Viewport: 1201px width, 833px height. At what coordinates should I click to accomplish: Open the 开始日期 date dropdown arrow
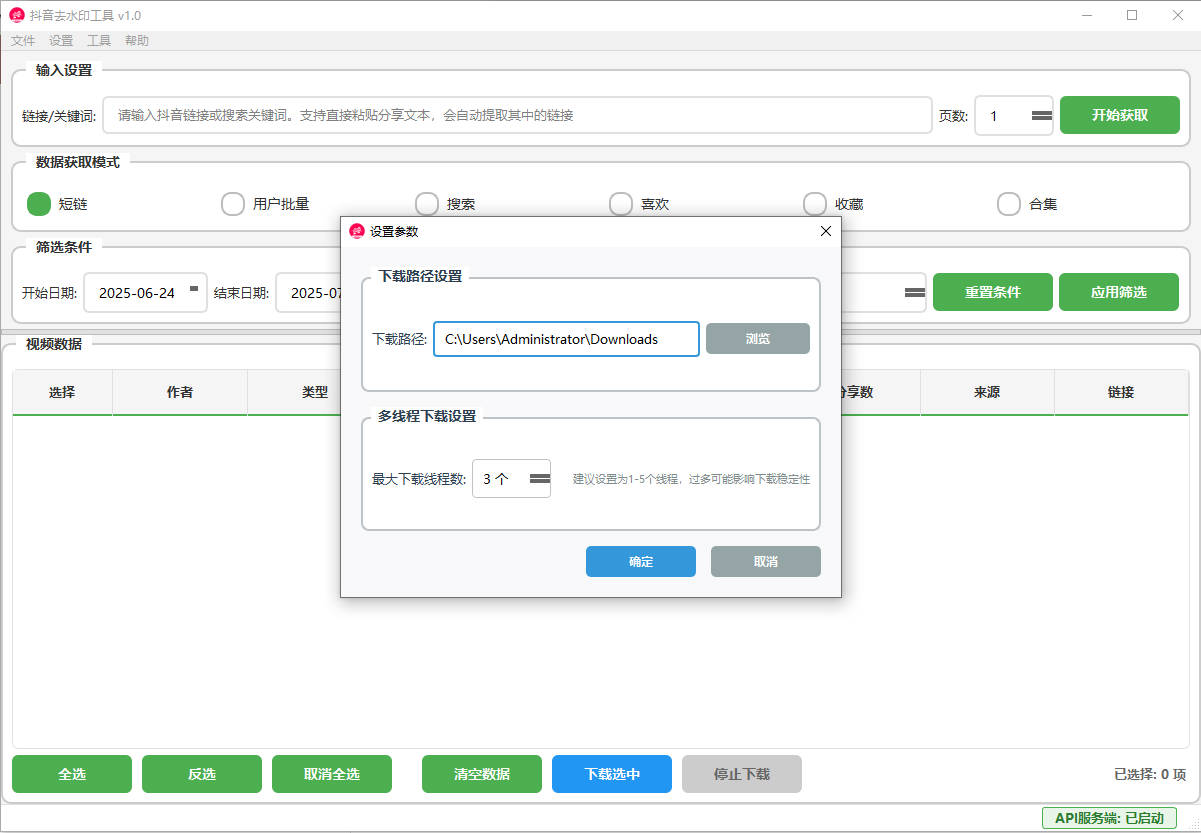coord(194,290)
